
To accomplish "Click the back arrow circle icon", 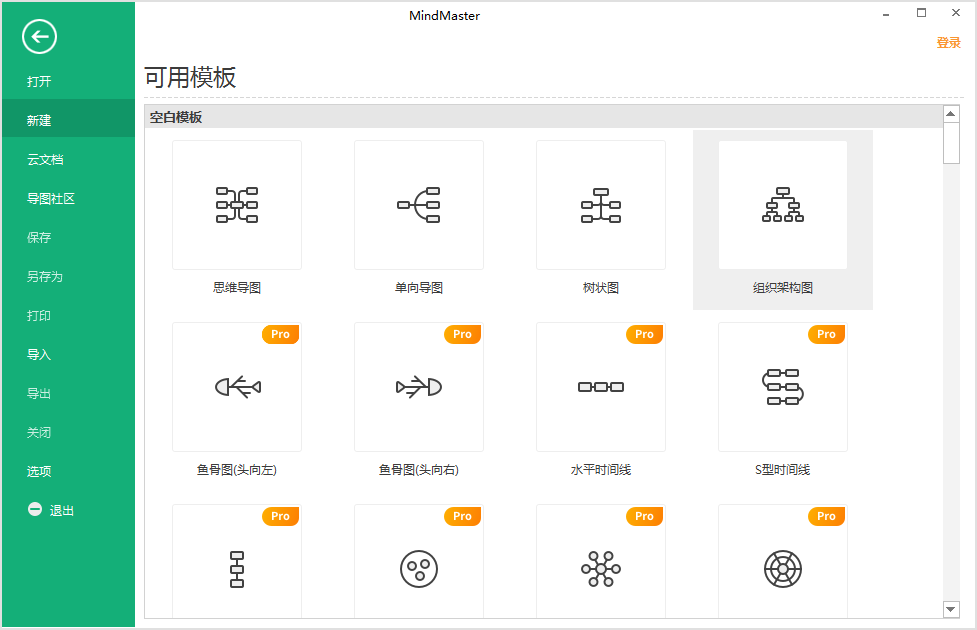I will click(x=39, y=37).
